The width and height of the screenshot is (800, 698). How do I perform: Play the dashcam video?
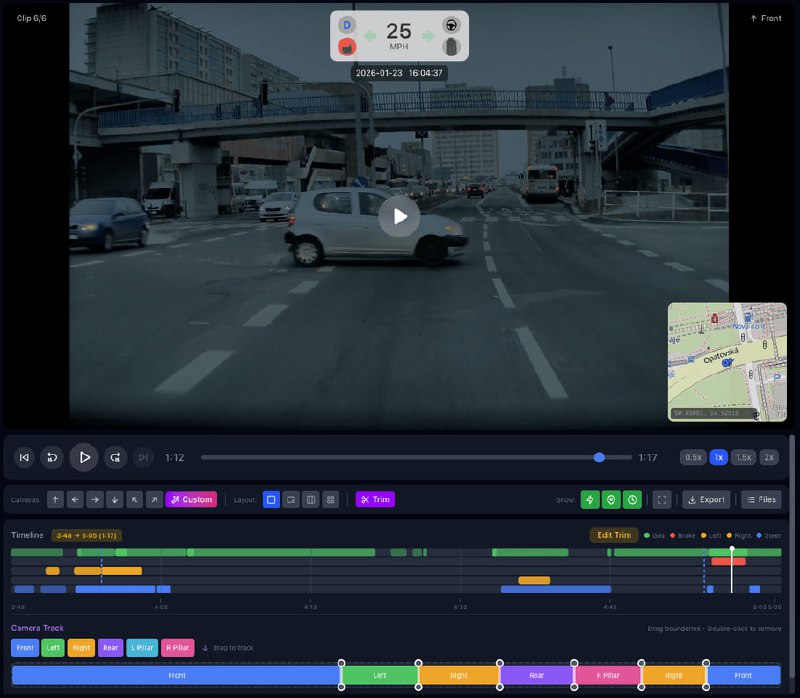point(84,457)
